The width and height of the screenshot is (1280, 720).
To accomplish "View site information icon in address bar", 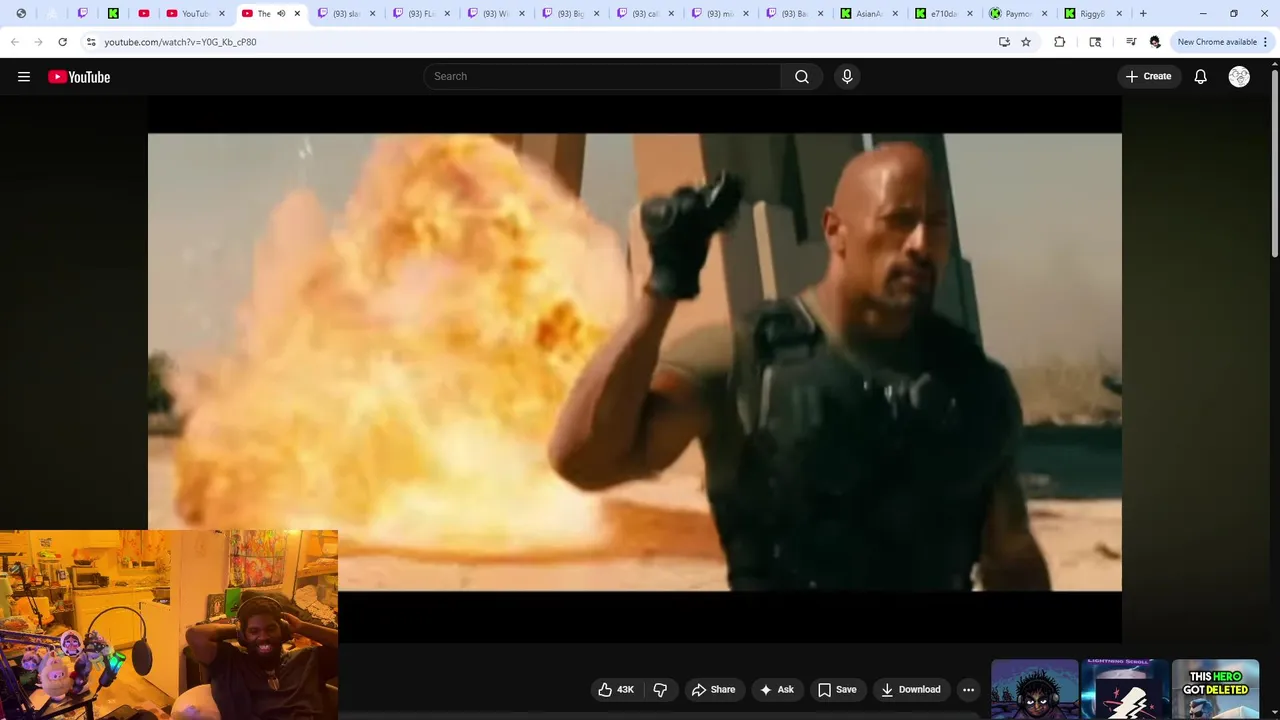I will point(91,42).
